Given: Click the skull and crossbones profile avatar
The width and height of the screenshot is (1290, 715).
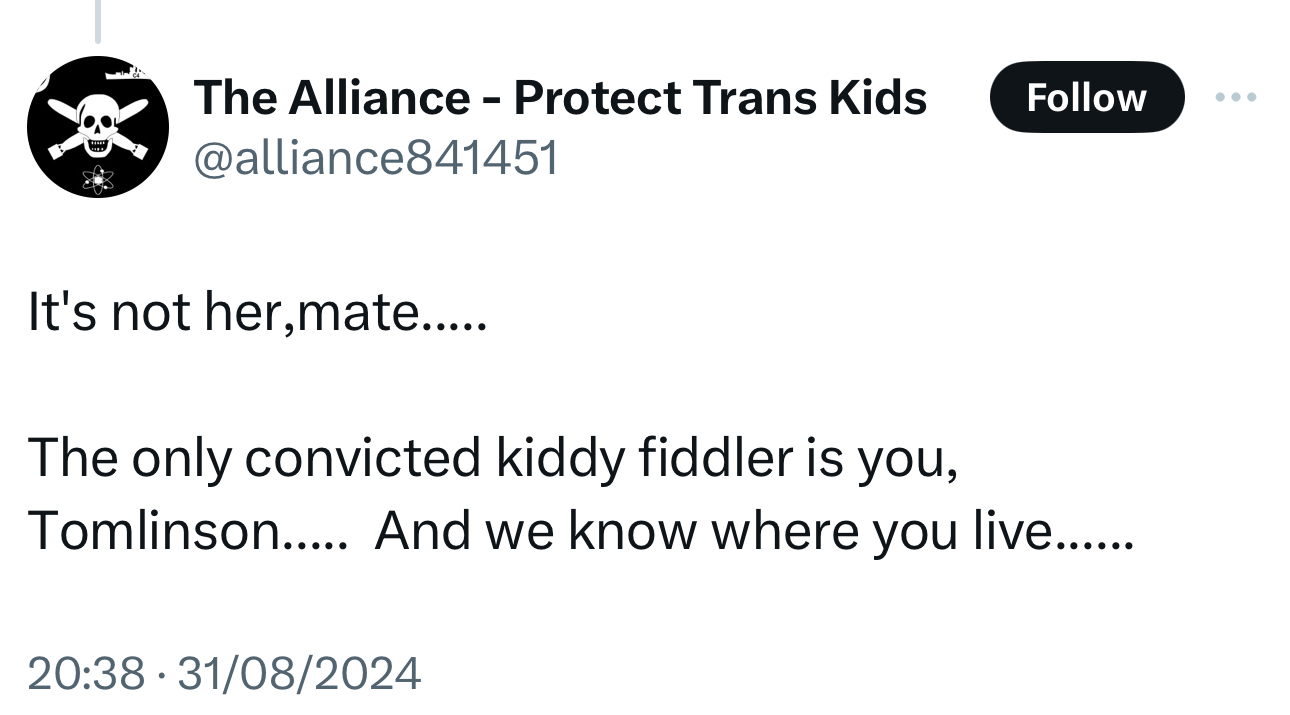Looking at the screenshot, I should (97, 127).
